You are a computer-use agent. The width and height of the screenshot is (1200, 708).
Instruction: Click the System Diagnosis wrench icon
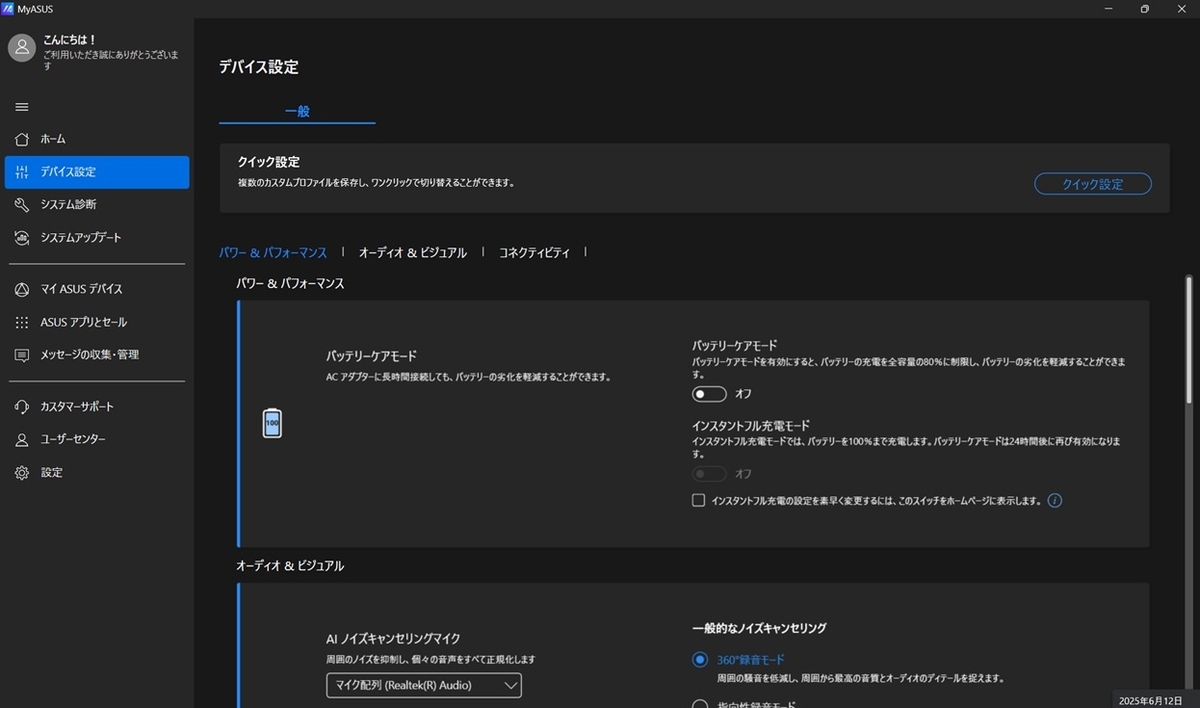click(x=22, y=205)
